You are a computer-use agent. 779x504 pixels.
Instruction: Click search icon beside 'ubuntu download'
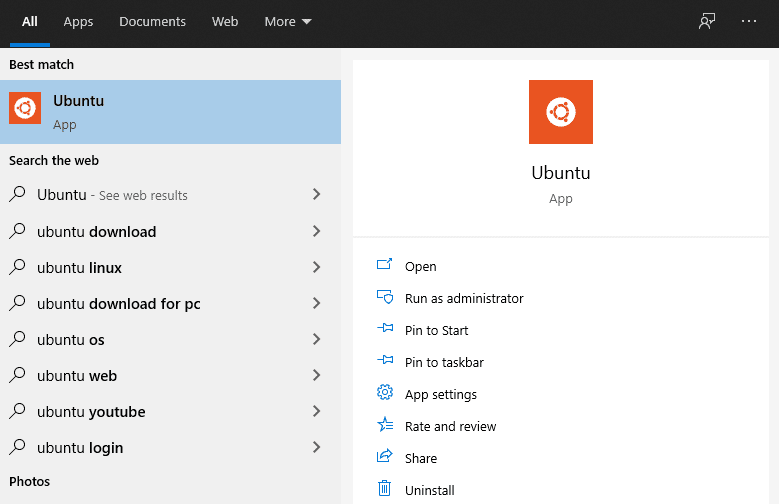click(x=17, y=231)
